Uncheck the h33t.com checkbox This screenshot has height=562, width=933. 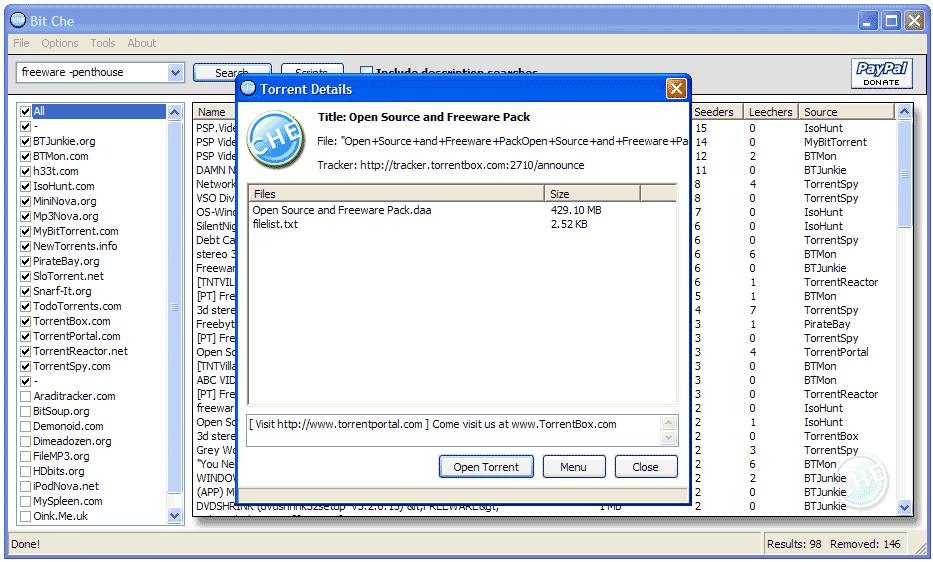(x=26, y=171)
